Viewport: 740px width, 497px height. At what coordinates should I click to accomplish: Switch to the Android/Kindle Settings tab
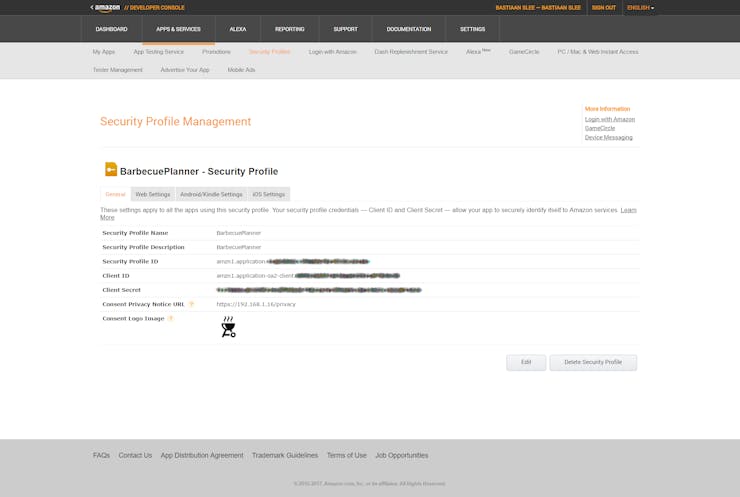click(211, 194)
